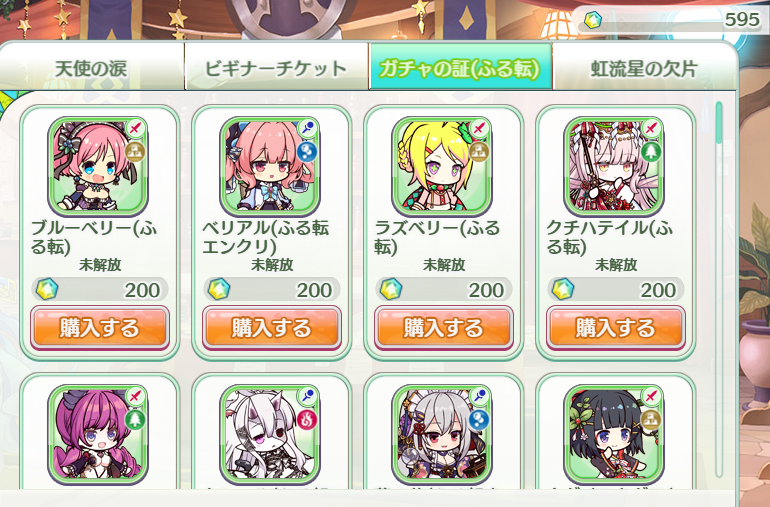Viewport: 770px width, 507px height.
Task: Click the クチハテイル(ふる転) character icon
Action: click(614, 166)
